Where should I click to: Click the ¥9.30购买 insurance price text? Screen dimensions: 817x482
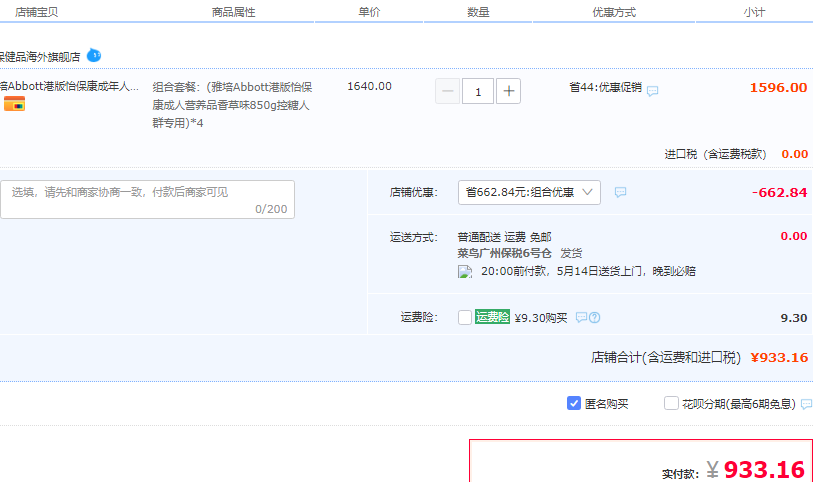pos(541,318)
